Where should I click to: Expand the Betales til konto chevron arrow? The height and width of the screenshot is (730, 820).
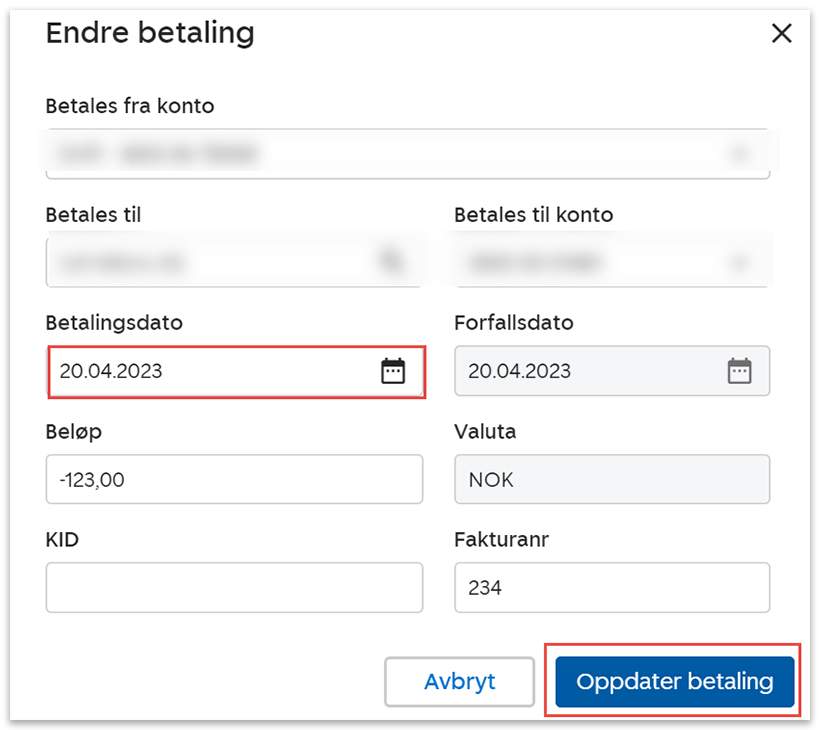739,262
